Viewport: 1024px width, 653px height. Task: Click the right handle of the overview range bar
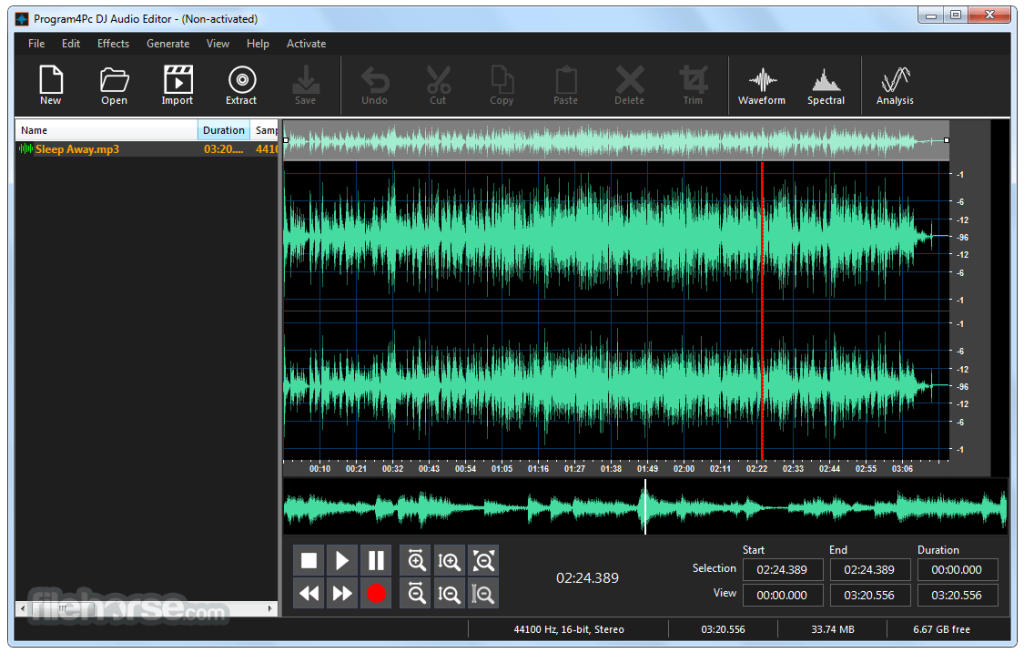coord(946,140)
